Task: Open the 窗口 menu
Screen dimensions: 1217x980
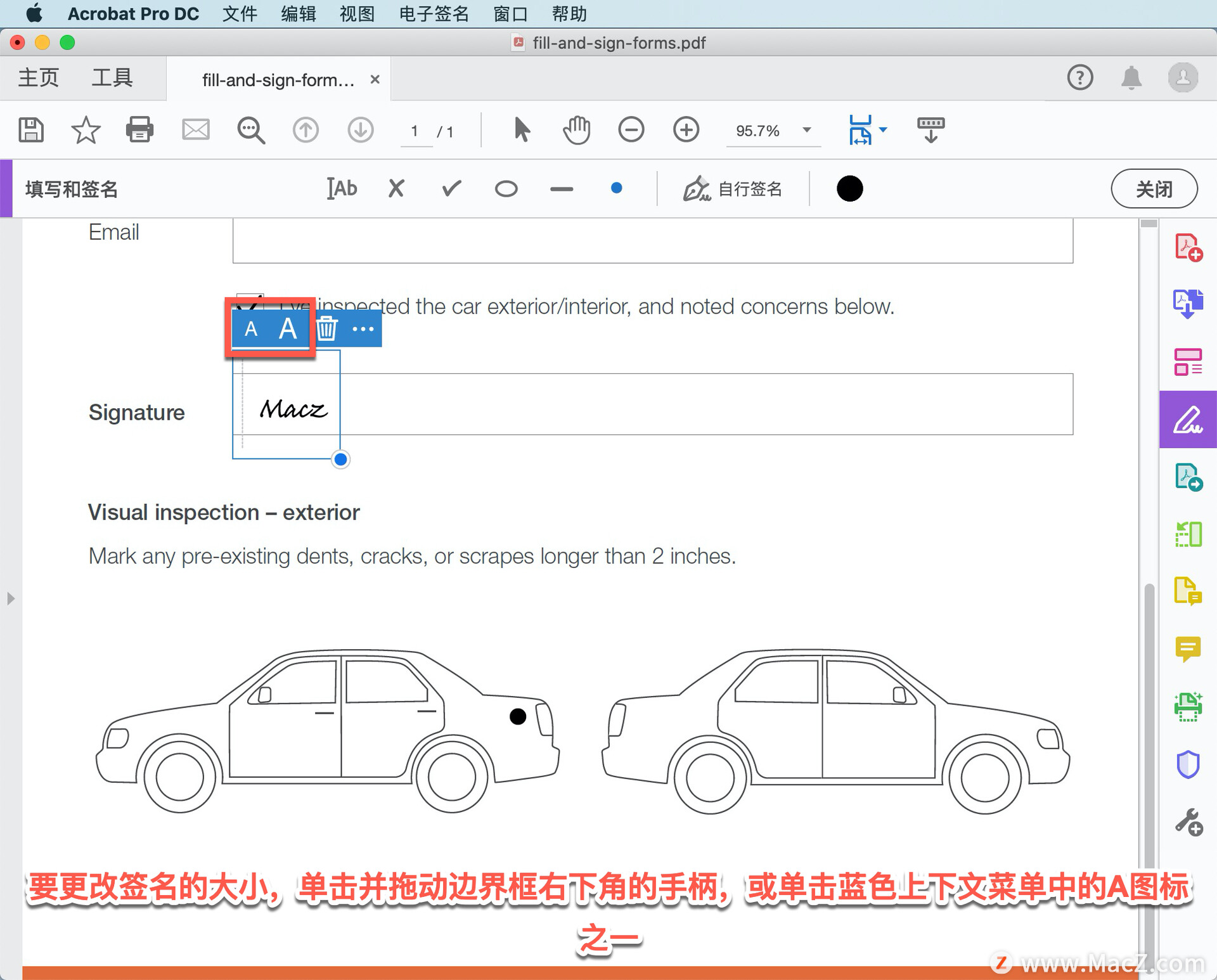Action: (x=510, y=13)
